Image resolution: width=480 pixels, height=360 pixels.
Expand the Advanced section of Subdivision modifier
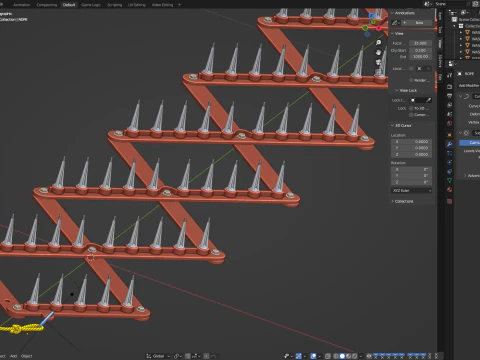point(466,175)
